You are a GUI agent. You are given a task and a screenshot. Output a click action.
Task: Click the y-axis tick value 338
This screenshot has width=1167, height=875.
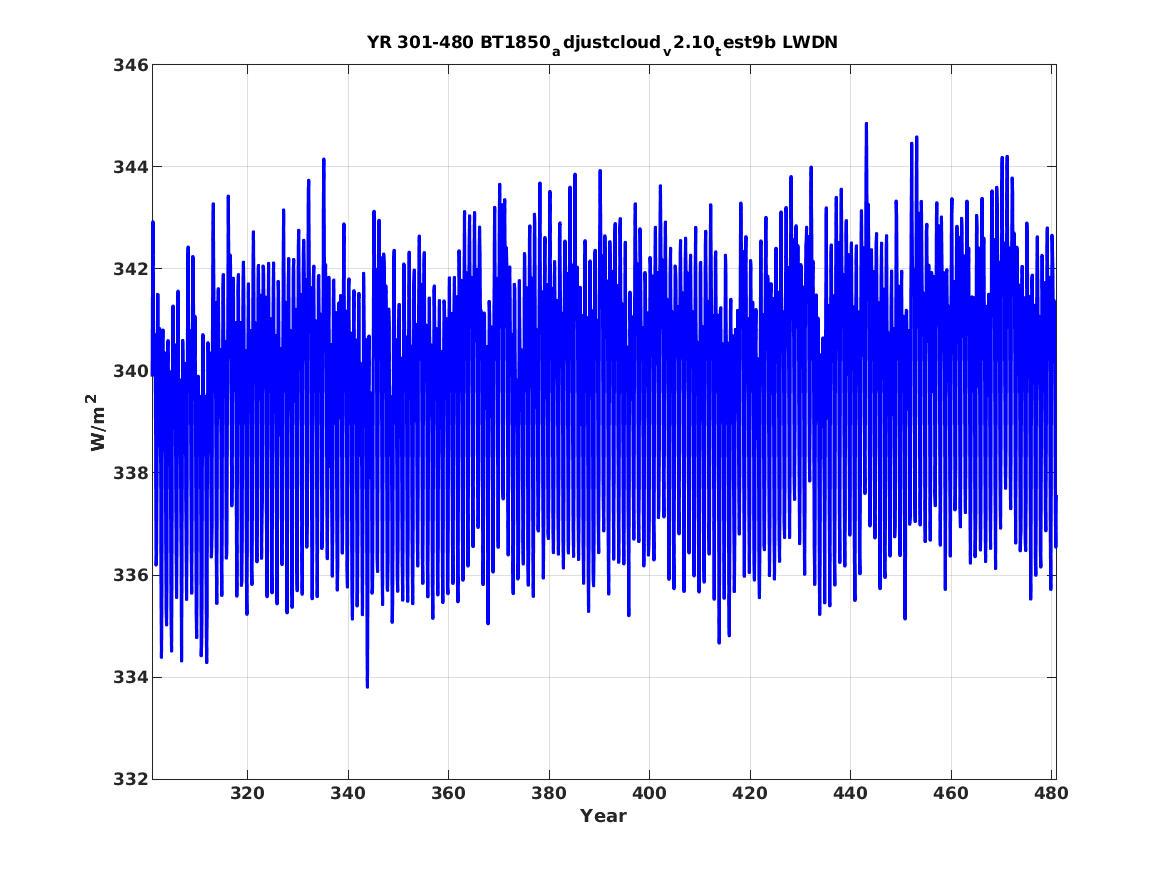[130, 473]
